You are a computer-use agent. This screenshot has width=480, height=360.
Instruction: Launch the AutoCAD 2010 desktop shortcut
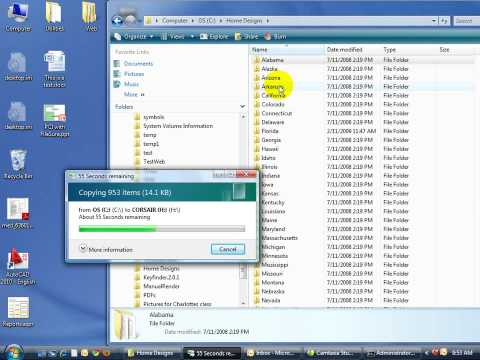pyautogui.click(x=18, y=267)
